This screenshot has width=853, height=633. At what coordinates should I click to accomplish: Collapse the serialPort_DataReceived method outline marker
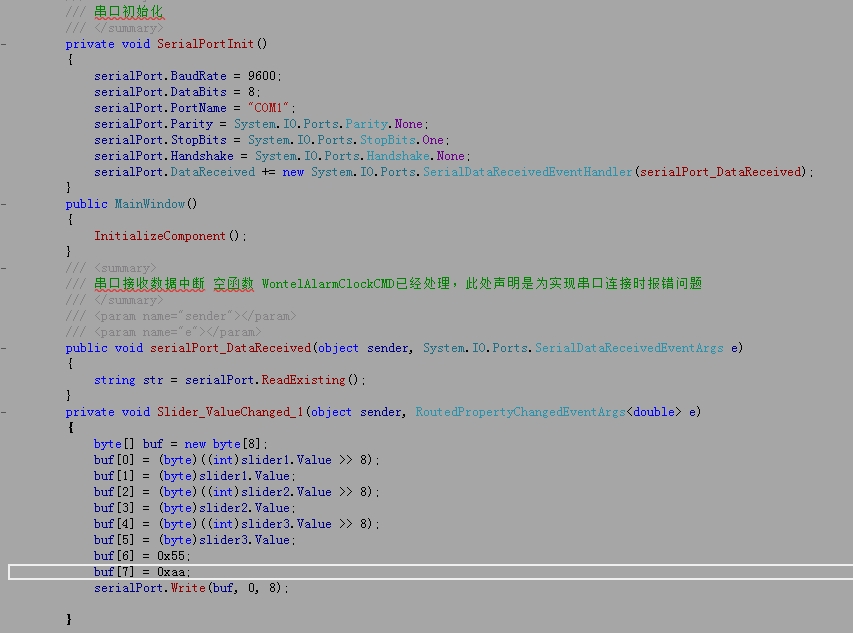click(x=3, y=348)
